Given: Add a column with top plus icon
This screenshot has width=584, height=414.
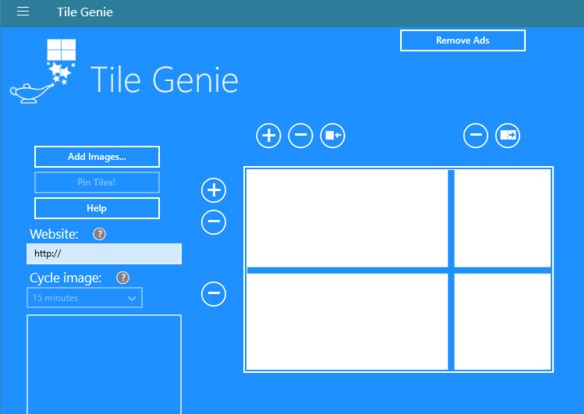Looking at the screenshot, I should (x=269, y=136).
